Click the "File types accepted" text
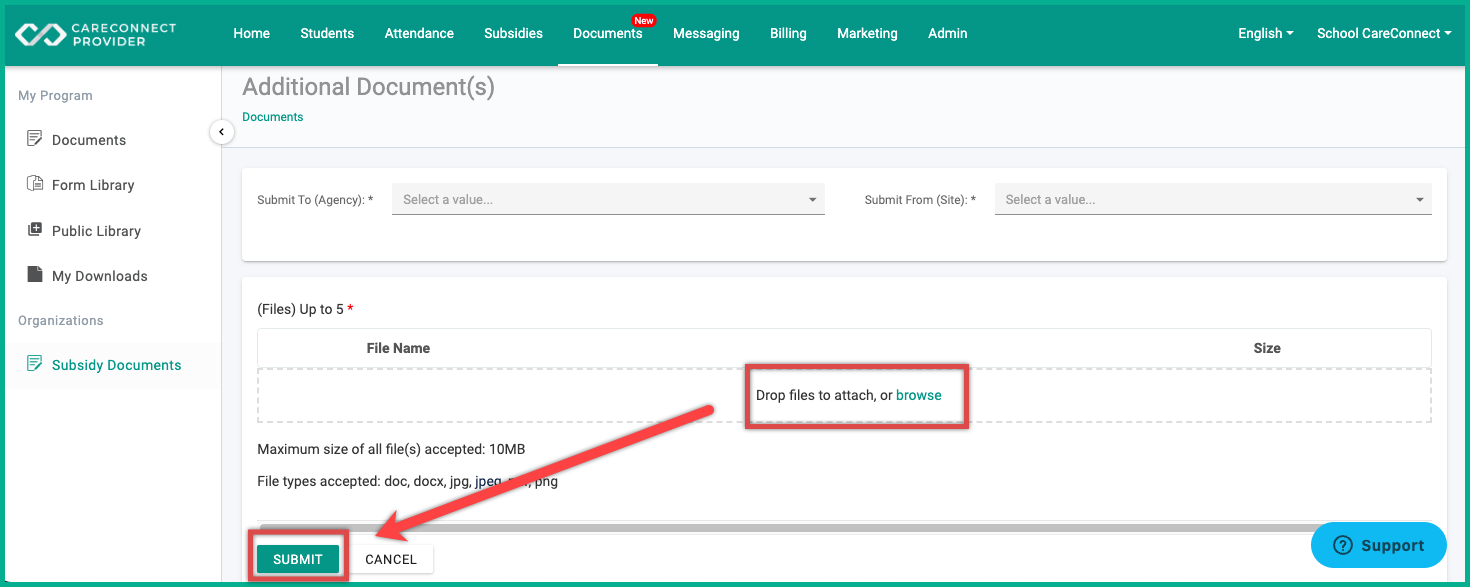The image size is (1470, 587). 407,481
